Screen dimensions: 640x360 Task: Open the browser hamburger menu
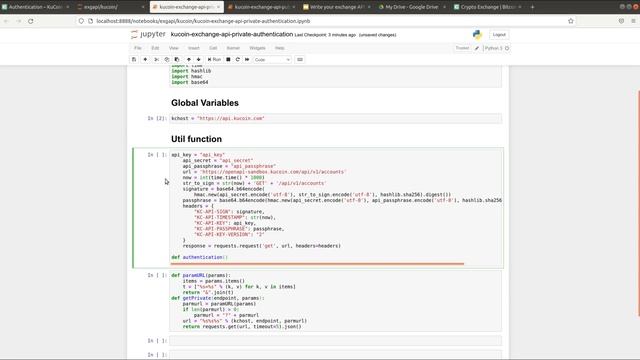coord(633,21)
